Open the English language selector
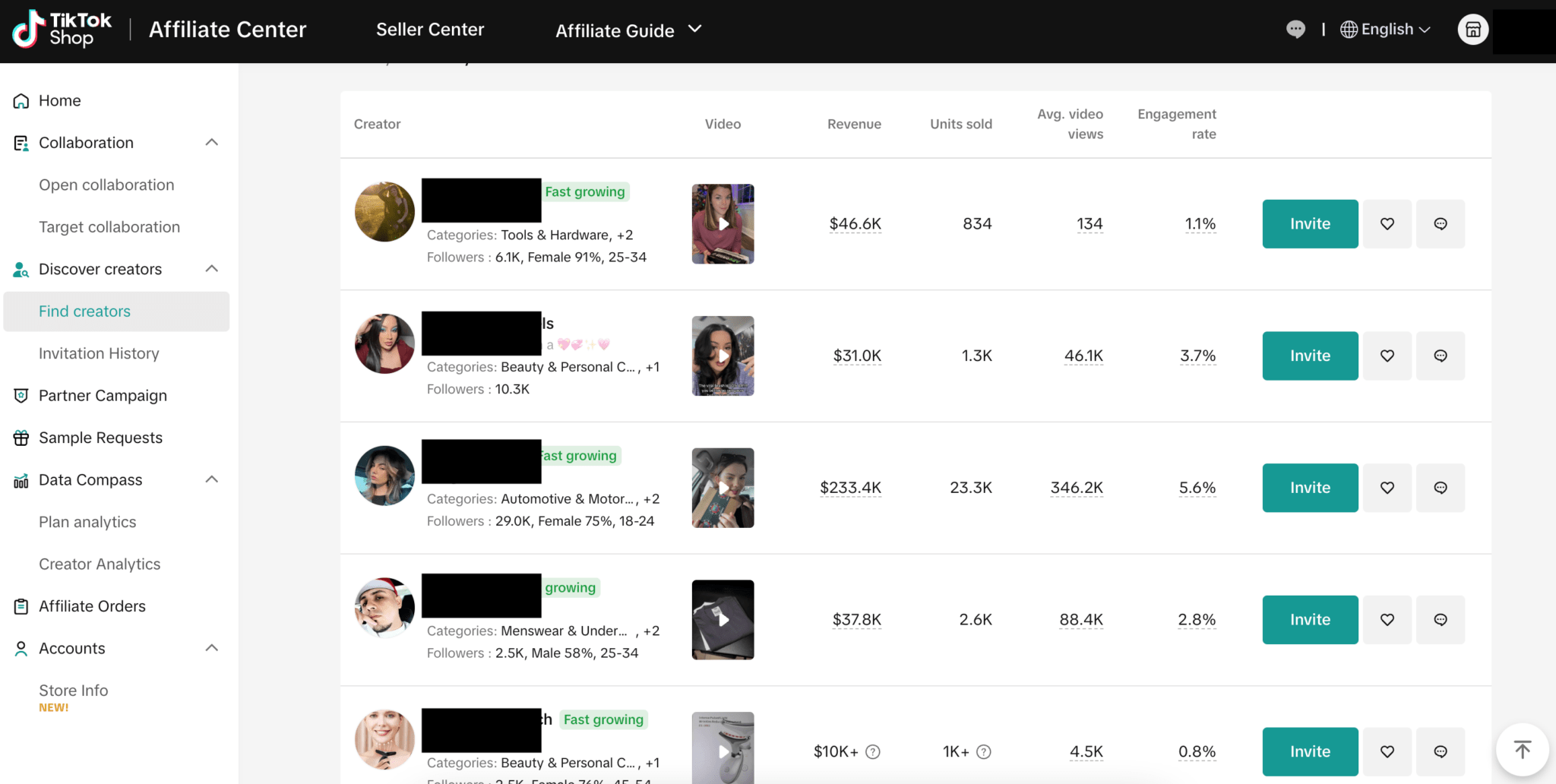 (x=1384, y=29)
